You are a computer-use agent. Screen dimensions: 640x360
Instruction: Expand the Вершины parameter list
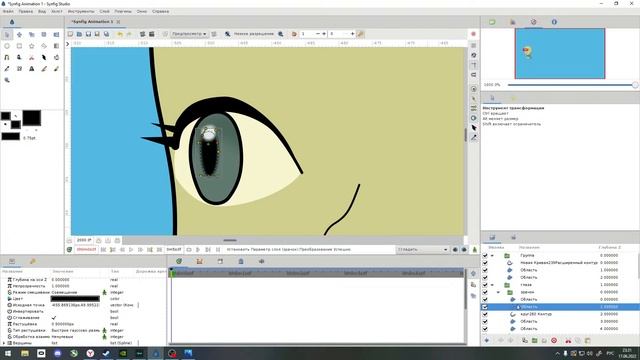[x=4, y=343]
